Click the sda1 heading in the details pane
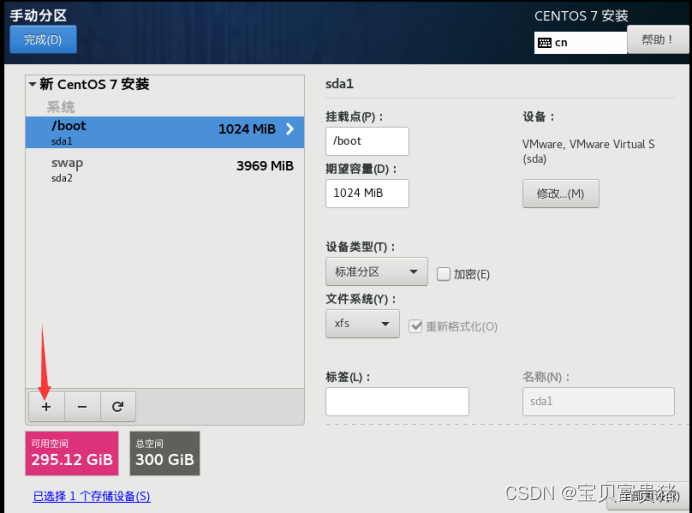 (x=339, y=84)
